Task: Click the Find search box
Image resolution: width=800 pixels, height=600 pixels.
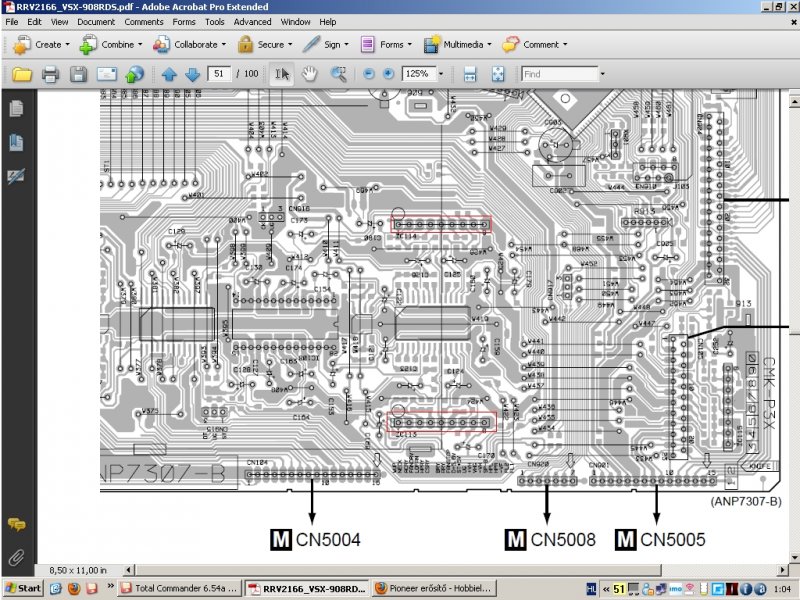Action: click(x=560, y=74)
